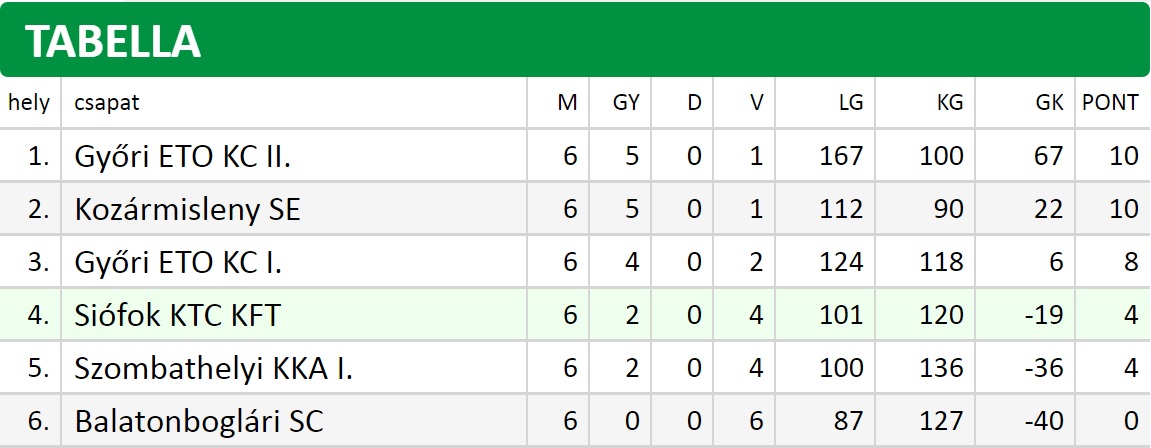The width and height of the screenshot is (1151, 448).
Task: Click the 'hely' column header
Action: tap(29, 103)
